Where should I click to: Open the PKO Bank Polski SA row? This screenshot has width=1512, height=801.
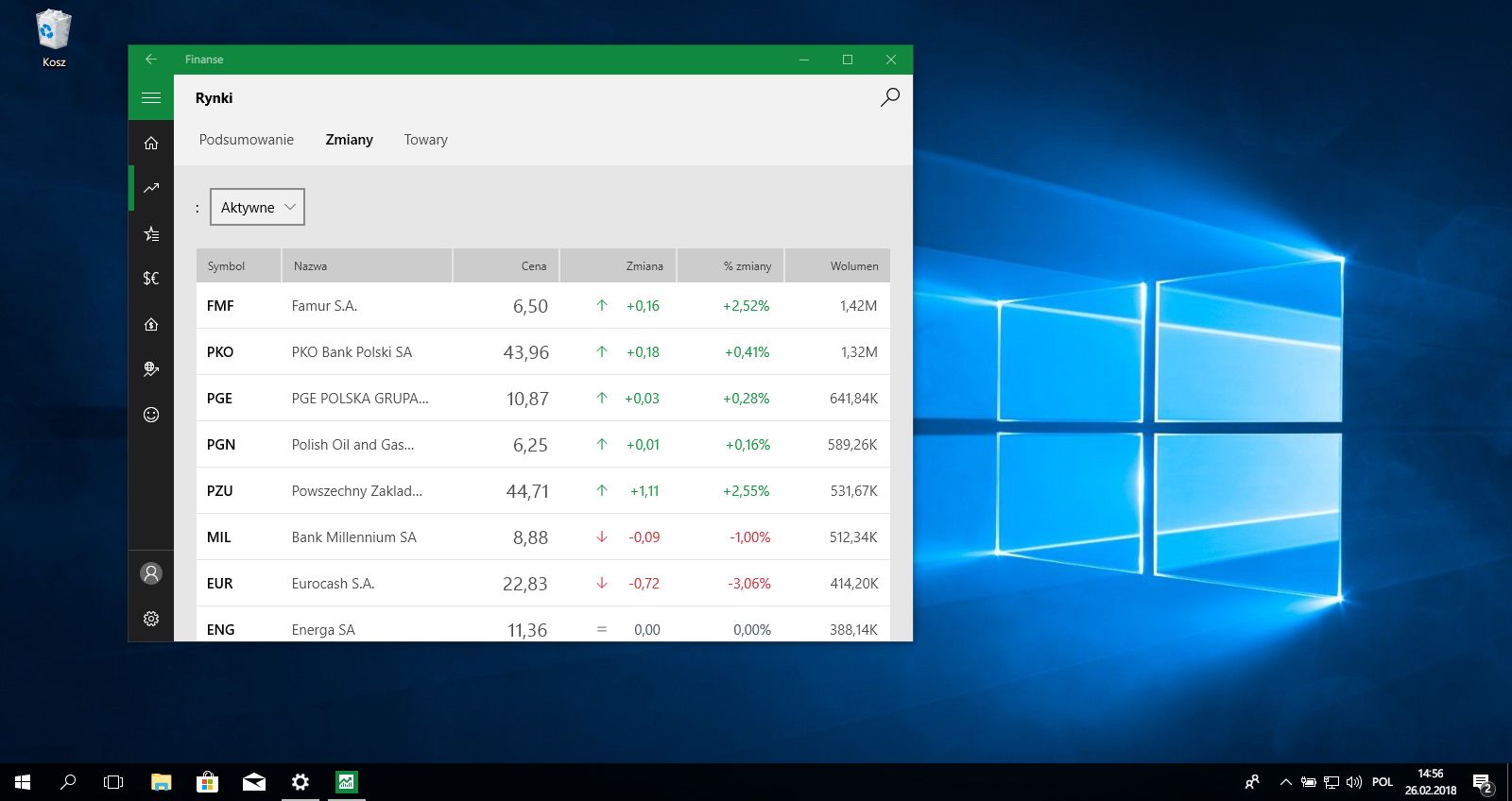pyautogui.click(x=543, y=351)
